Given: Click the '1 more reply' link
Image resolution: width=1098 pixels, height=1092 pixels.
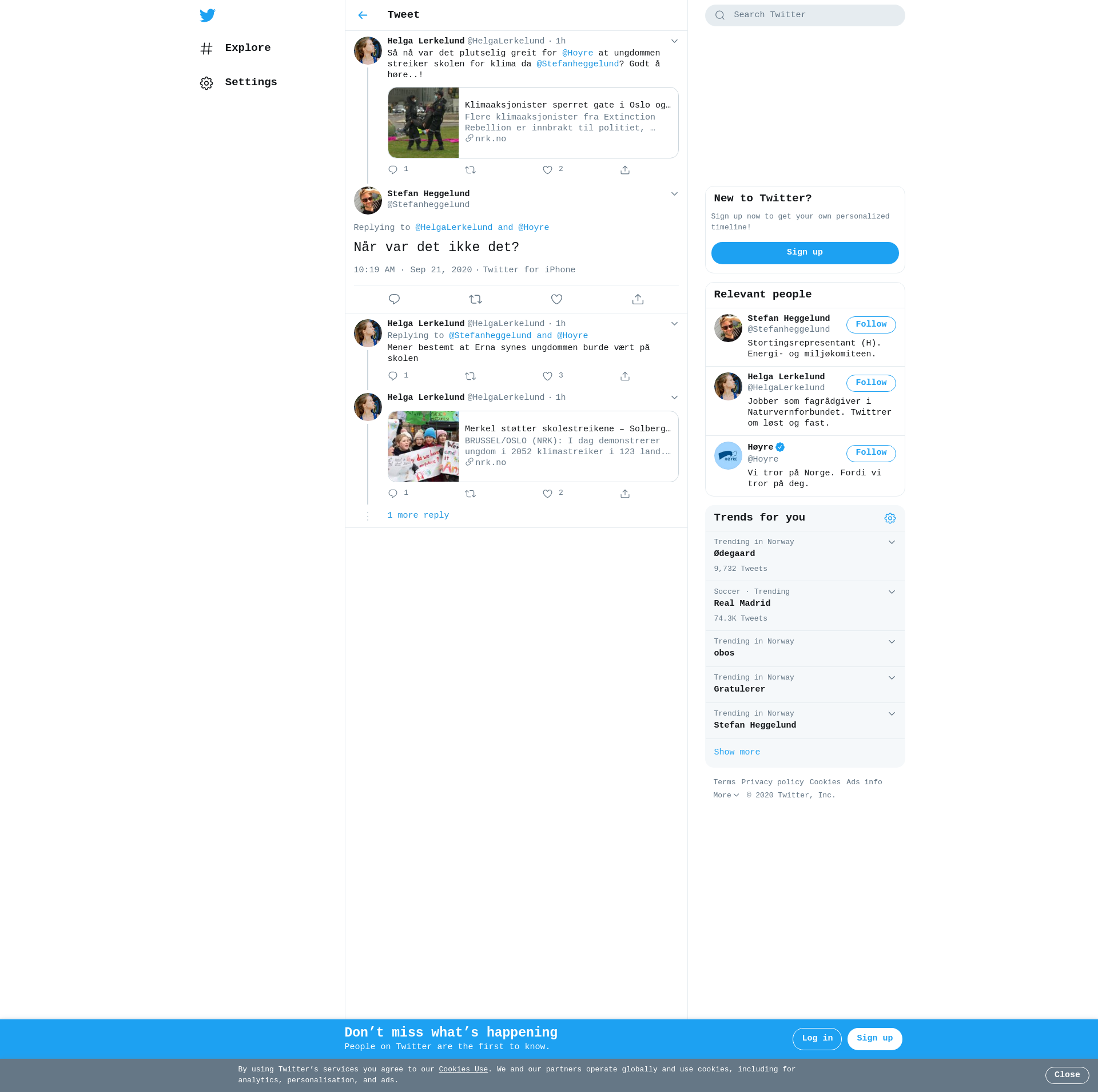Looking at the screenshot, I should coord(418,515).
